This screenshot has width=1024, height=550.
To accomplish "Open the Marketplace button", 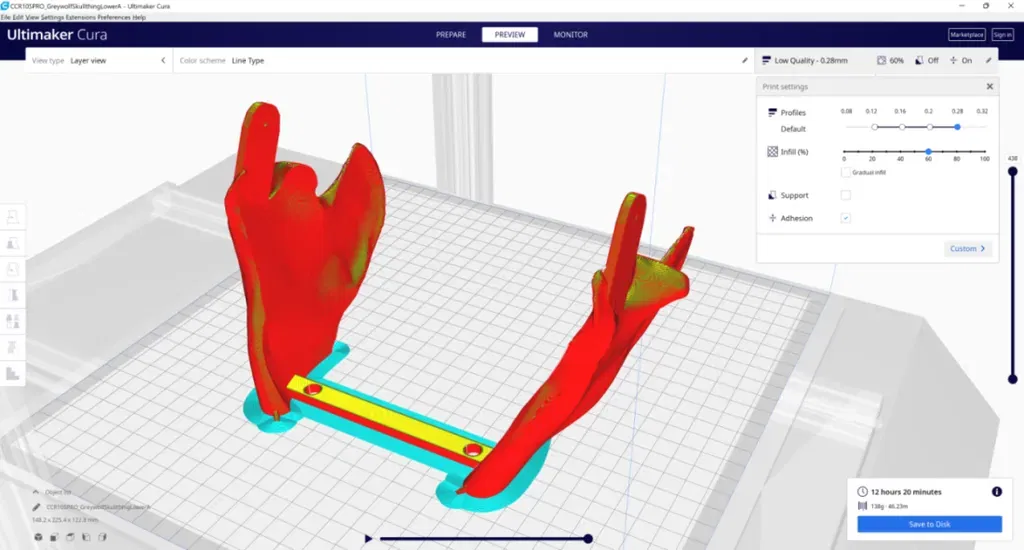I will (x=967, y=35).
